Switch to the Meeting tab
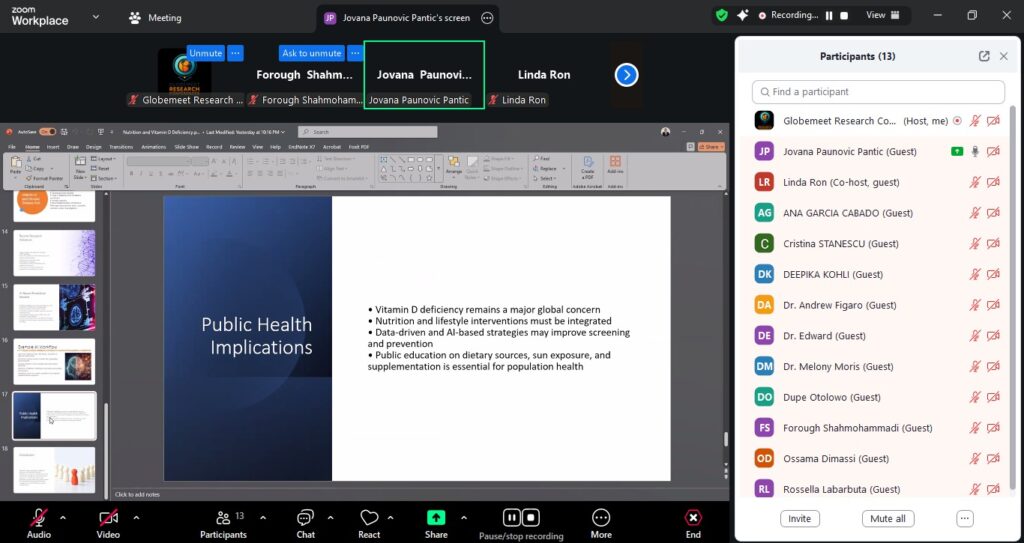Viewport: 1024px width, 543px height. [x=155, y=17]
